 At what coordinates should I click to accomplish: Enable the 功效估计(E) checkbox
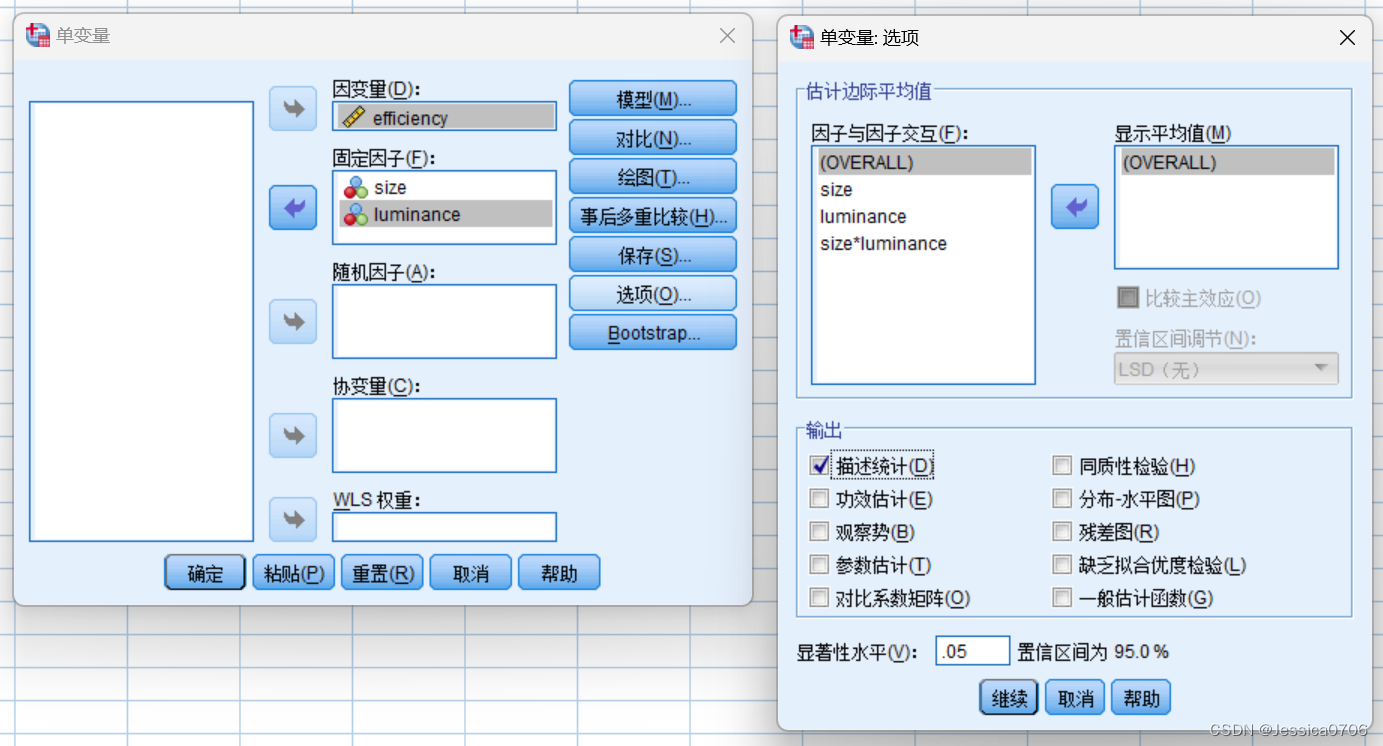pos(820,498)
